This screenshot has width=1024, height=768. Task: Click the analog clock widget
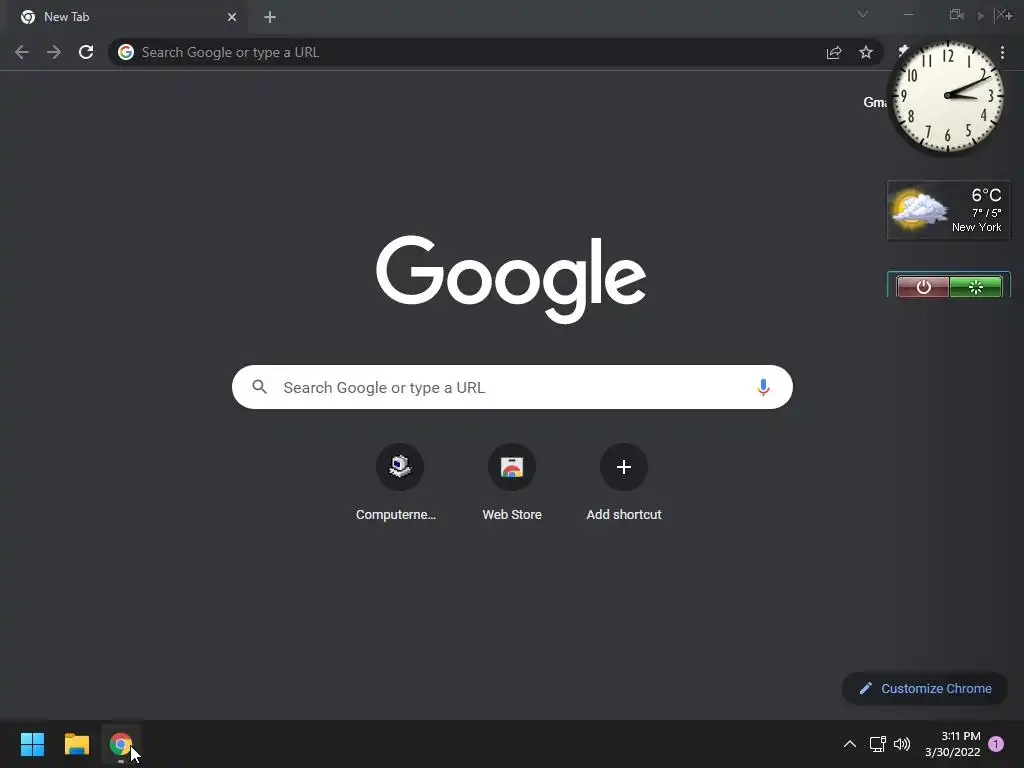click(947, 97)
